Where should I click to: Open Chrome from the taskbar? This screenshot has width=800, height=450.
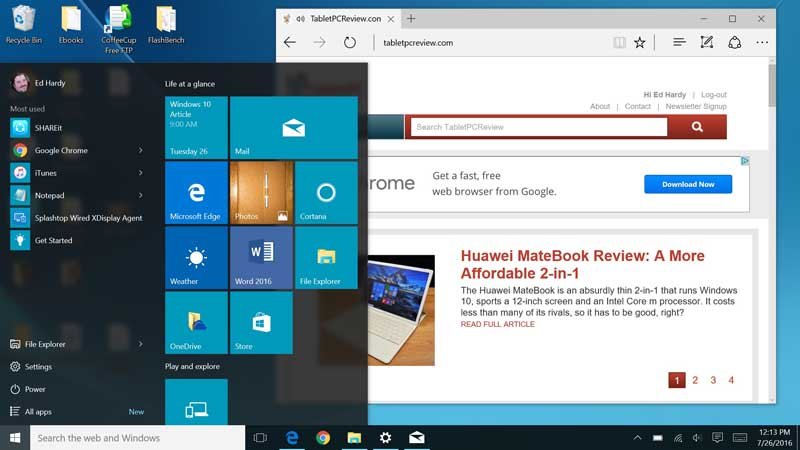tap(323, 438)
